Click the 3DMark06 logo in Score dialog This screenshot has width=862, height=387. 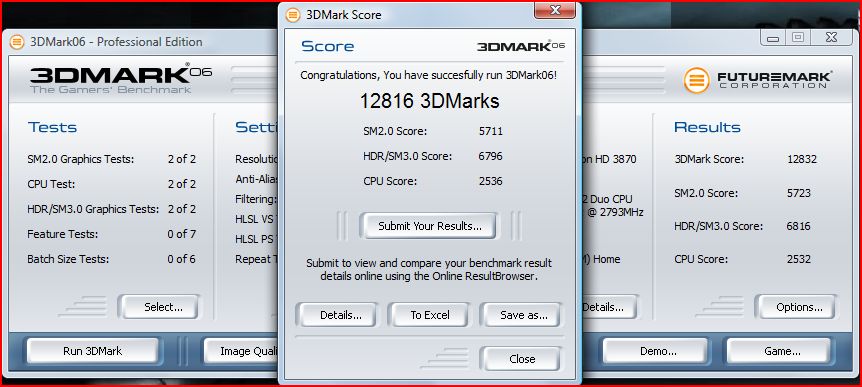521,46
